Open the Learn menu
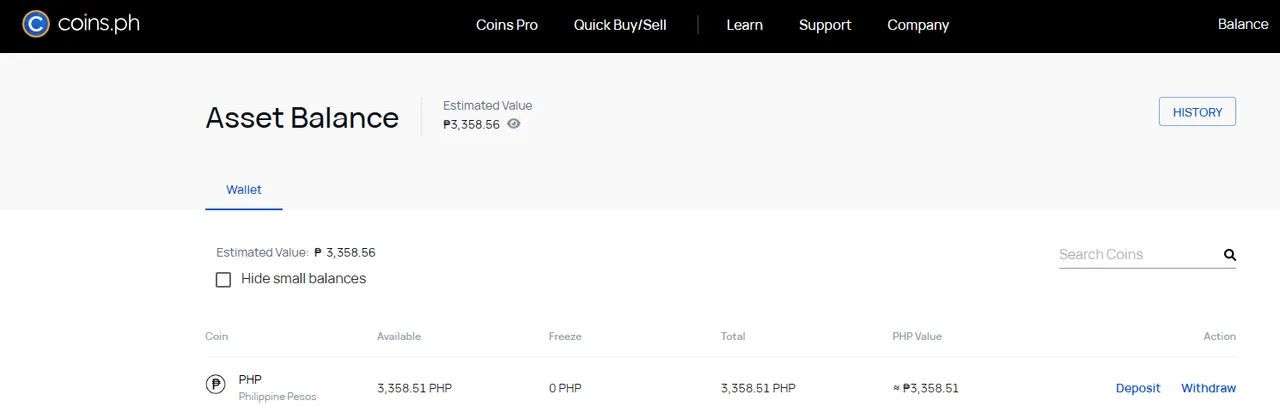This screenshot has width=1280, height=405. click(744, 25)
